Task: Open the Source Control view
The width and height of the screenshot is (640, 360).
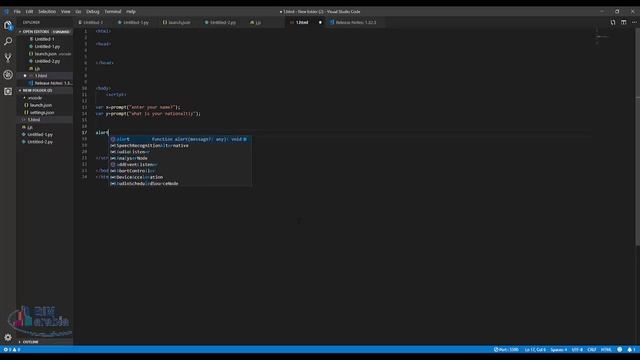Action: pos(8,58)
